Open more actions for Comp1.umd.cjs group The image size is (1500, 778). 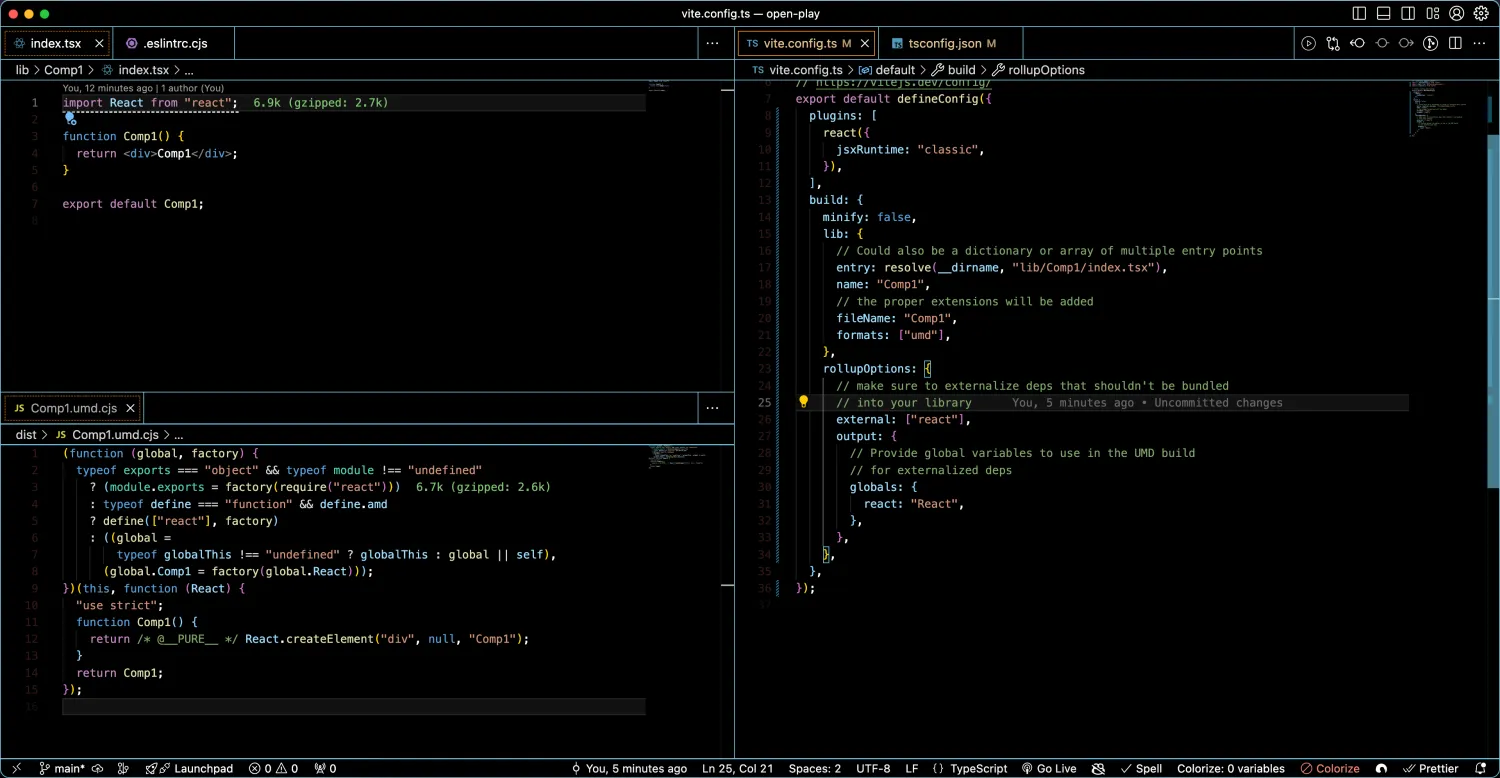click(x=712, y=408)
